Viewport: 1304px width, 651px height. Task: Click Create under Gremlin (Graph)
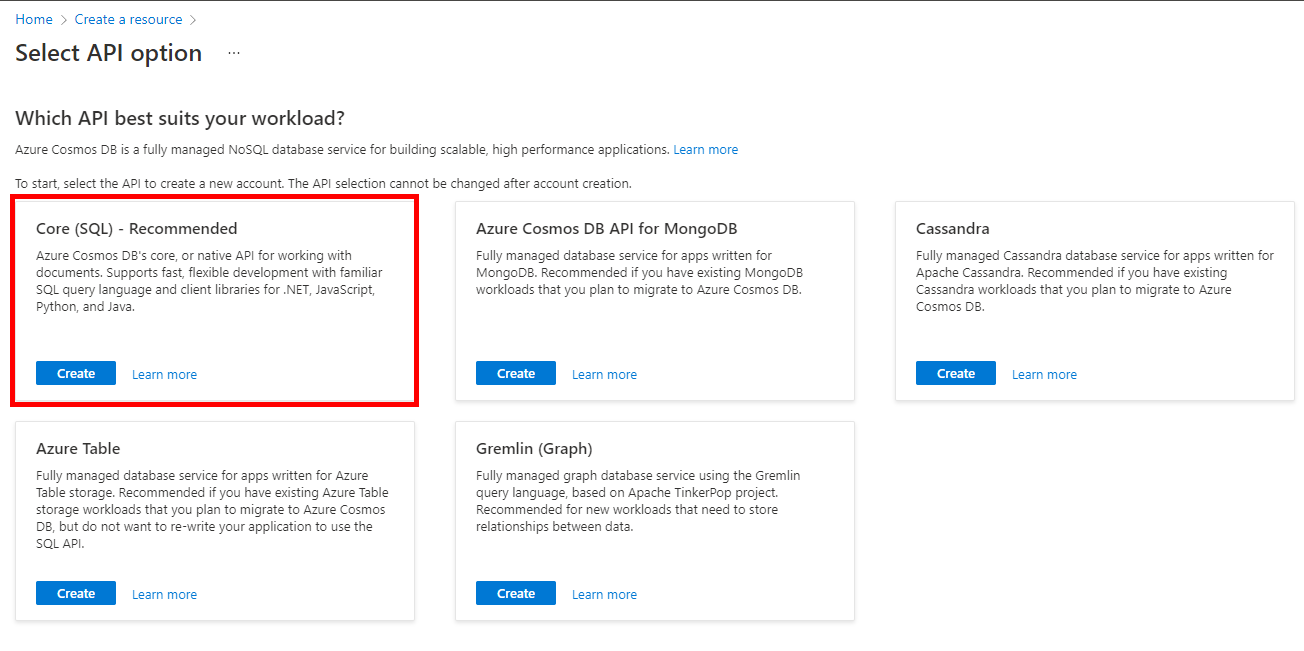(515, 592)
